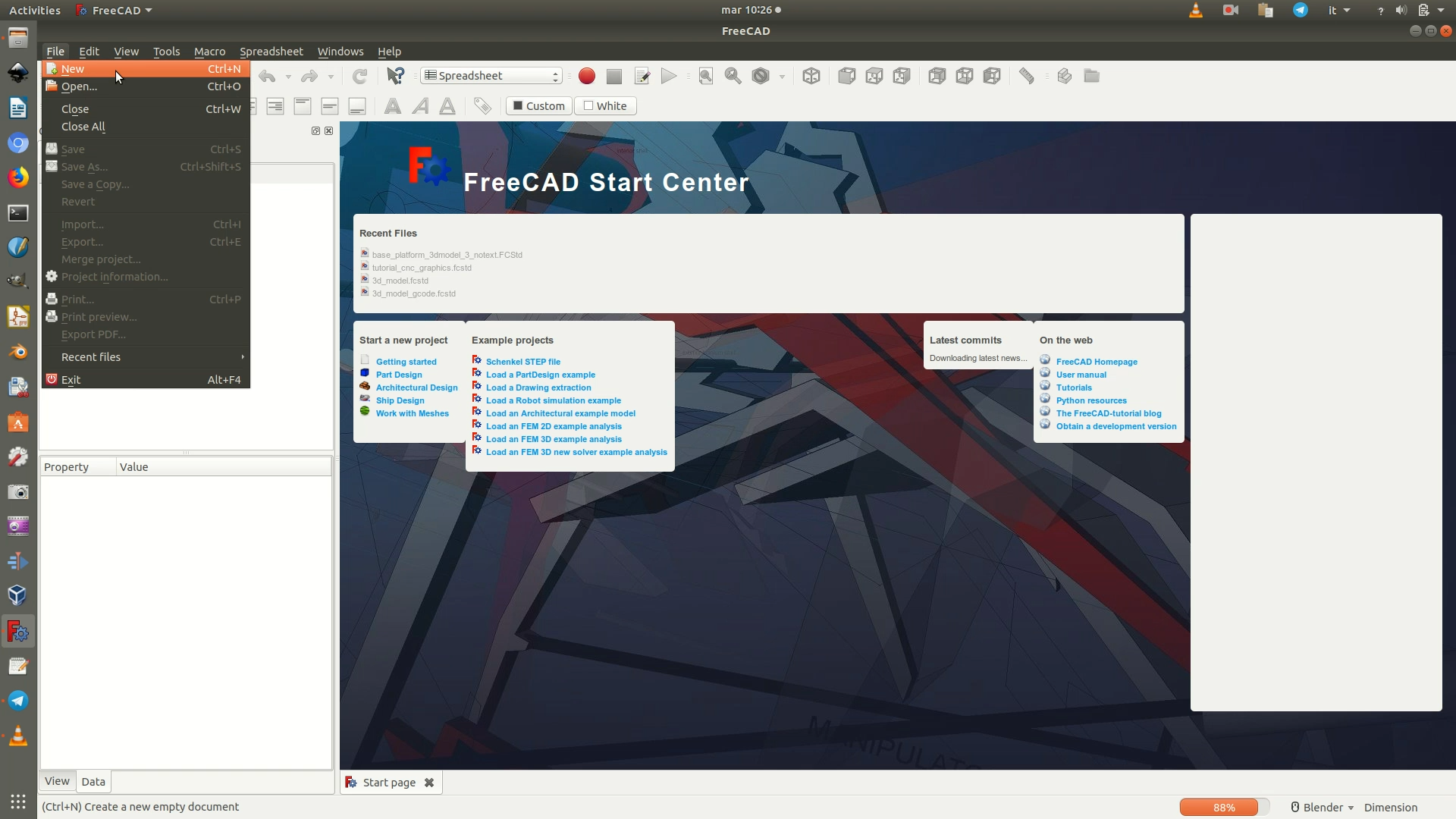Image resolution: width=1456 pixels, height=819 pixels.
Task: Click the Undo arrow icon
Action: pyautogui.click(x=267, y=76)
